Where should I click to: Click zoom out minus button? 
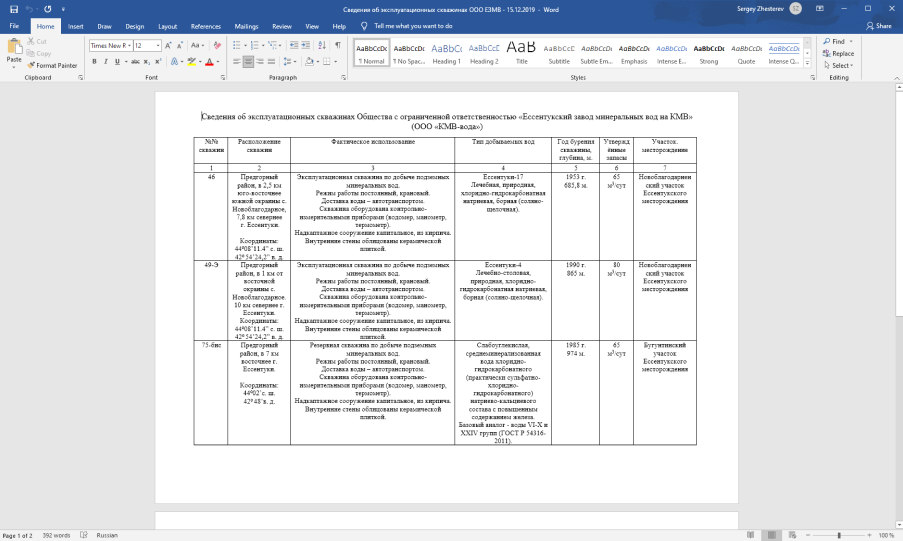[808, 535]
